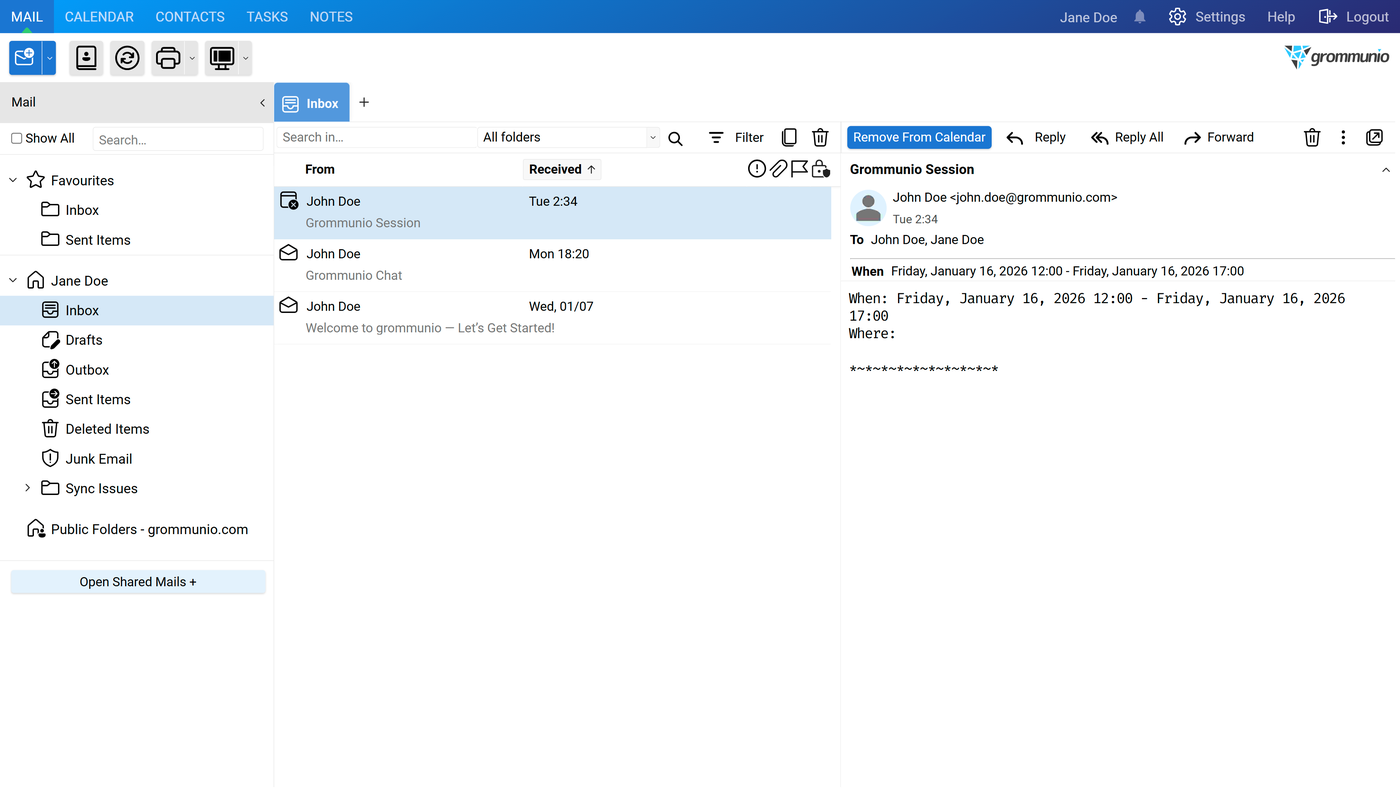The width and height of the screenshot is (1400, 788).
Task: Click the Logout button
Action: coord(1354,17)
